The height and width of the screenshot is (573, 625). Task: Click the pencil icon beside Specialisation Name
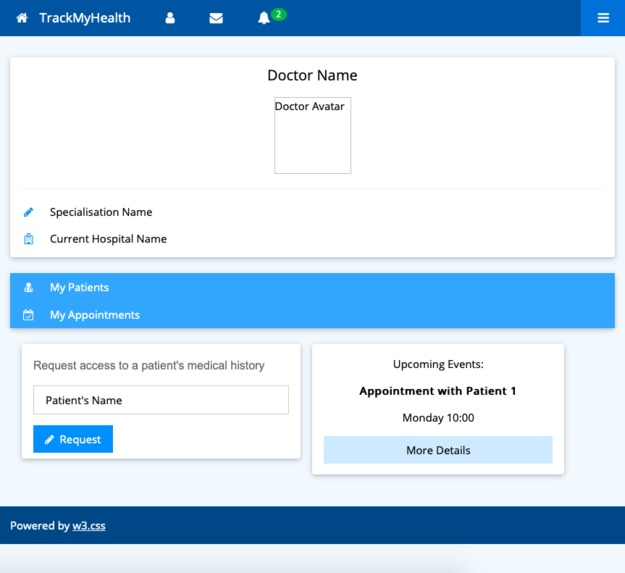tap(28, 212)
